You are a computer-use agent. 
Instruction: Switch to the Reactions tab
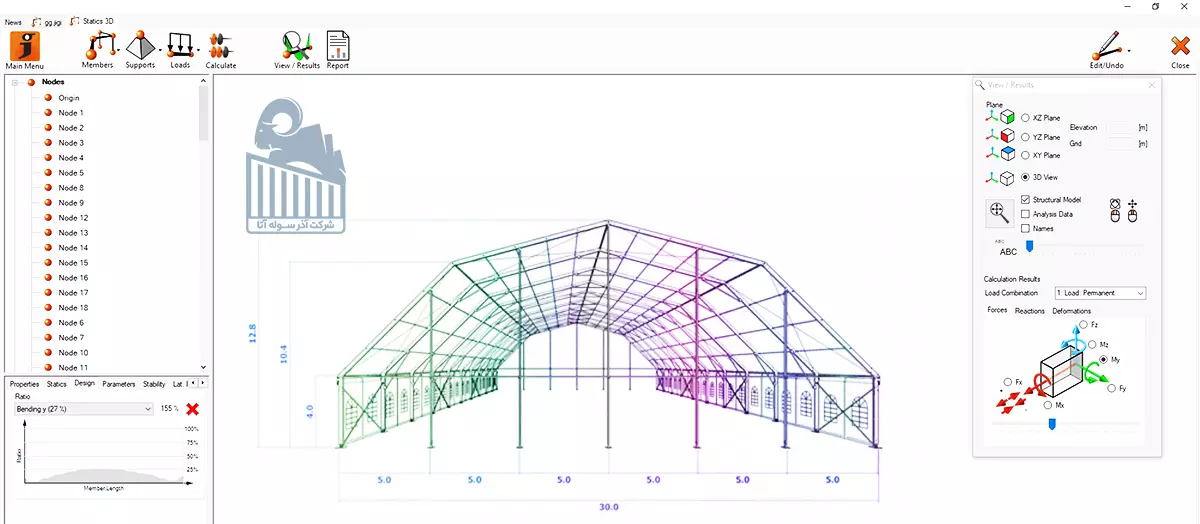click(x=1029, y=311)
